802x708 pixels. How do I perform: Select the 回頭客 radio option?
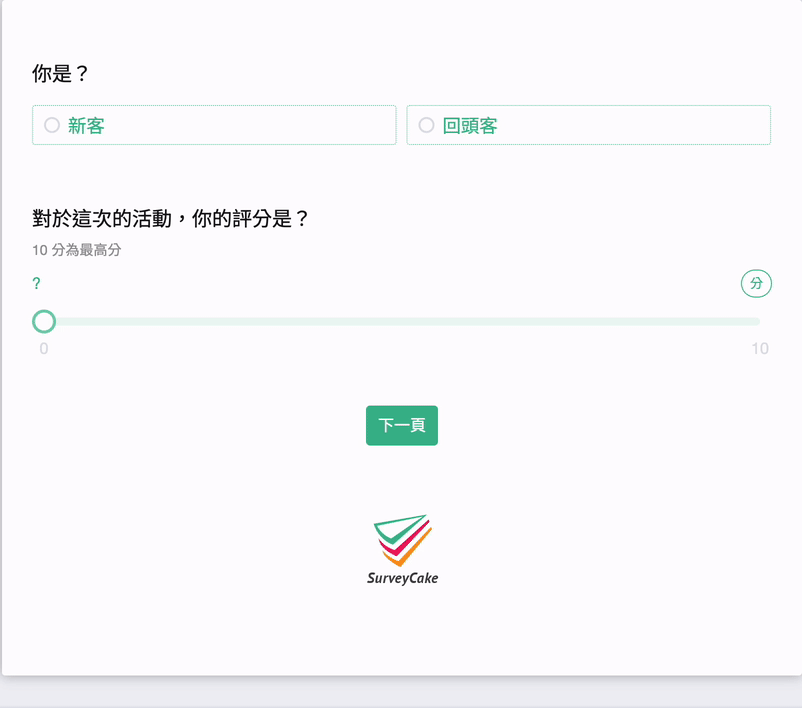[588, 125]
